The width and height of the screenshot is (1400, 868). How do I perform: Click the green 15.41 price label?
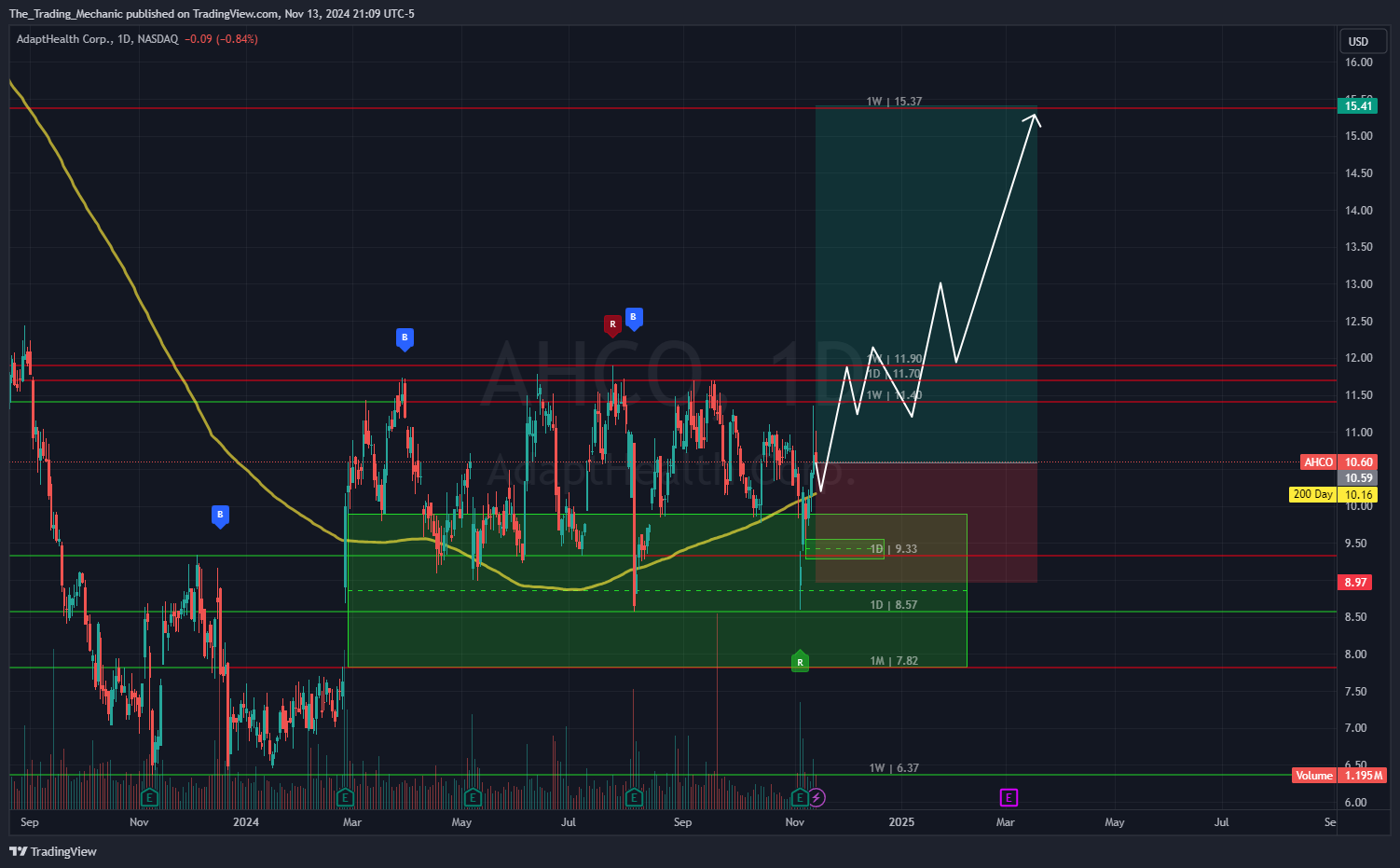pos(1358,105)
